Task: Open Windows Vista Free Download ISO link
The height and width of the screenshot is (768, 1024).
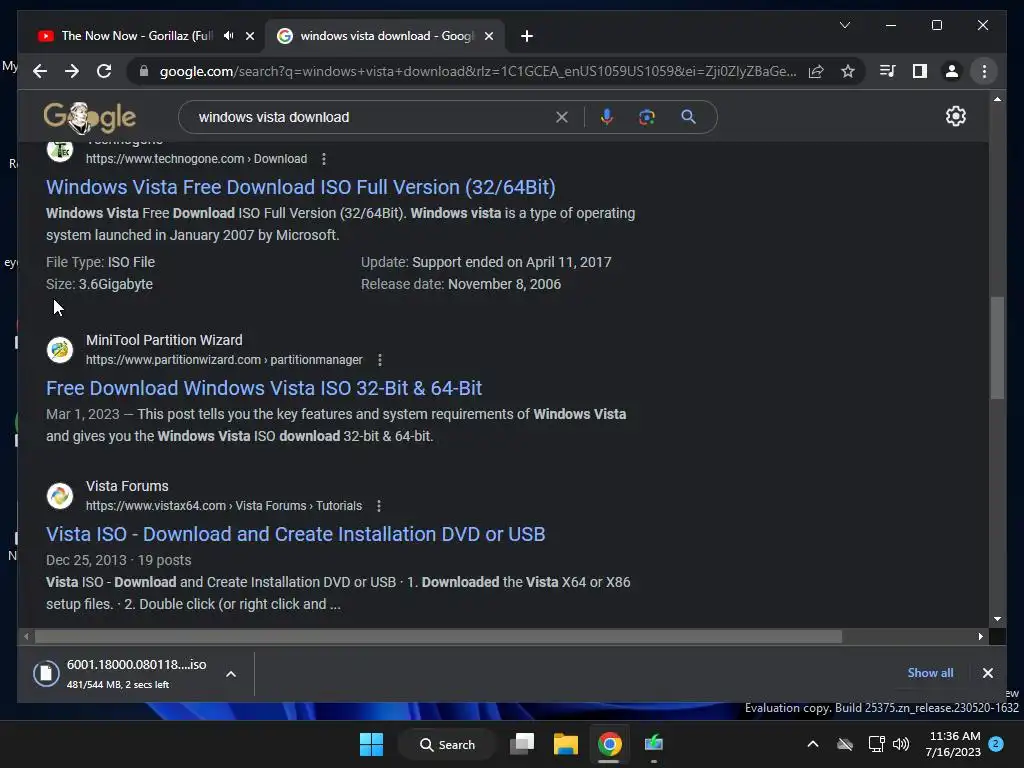Action: [300, 187]
